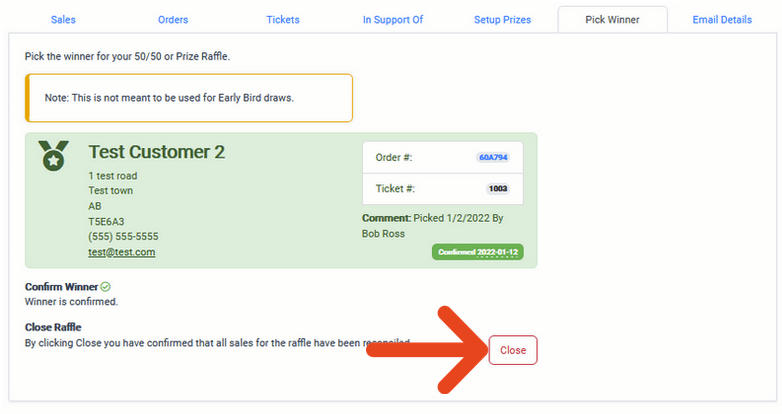Open the Email Details tab
Image resolution: width=782 pixels, height=414 pixels.
point(722,19)
